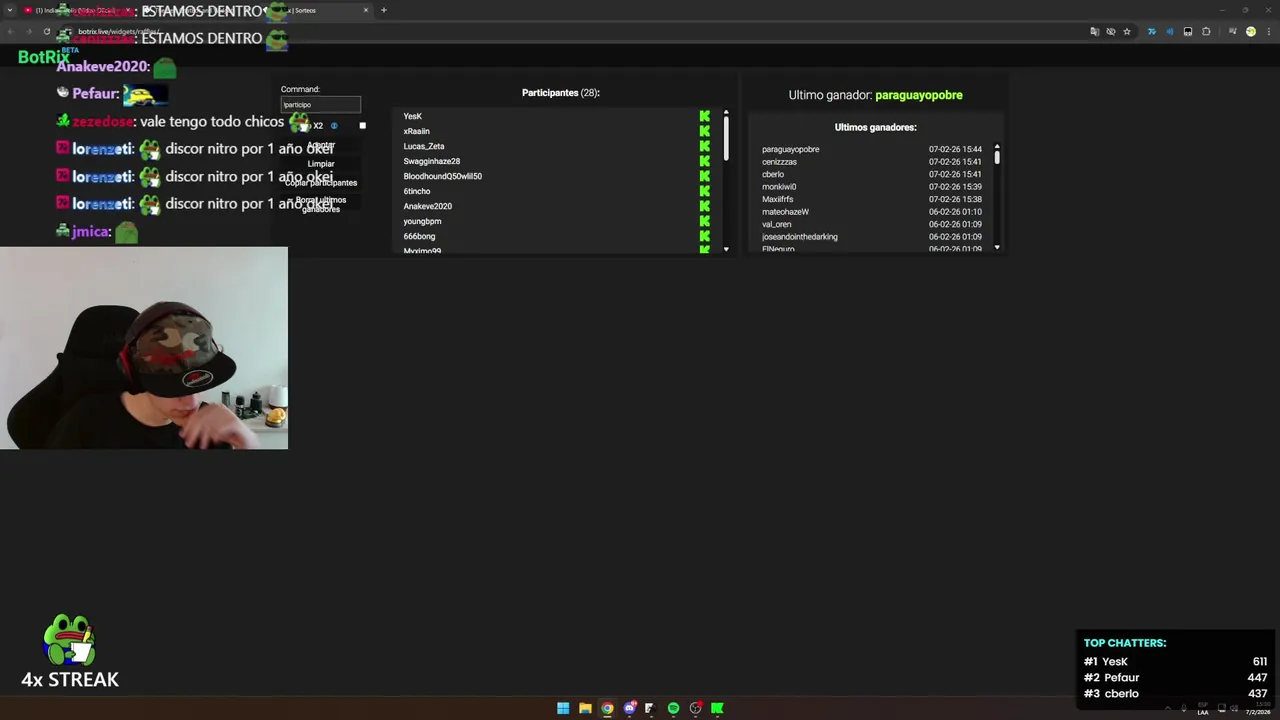1280x720 pixels.
Task: Click the taskbar clock and date
Action: [x=1258, y=708]
